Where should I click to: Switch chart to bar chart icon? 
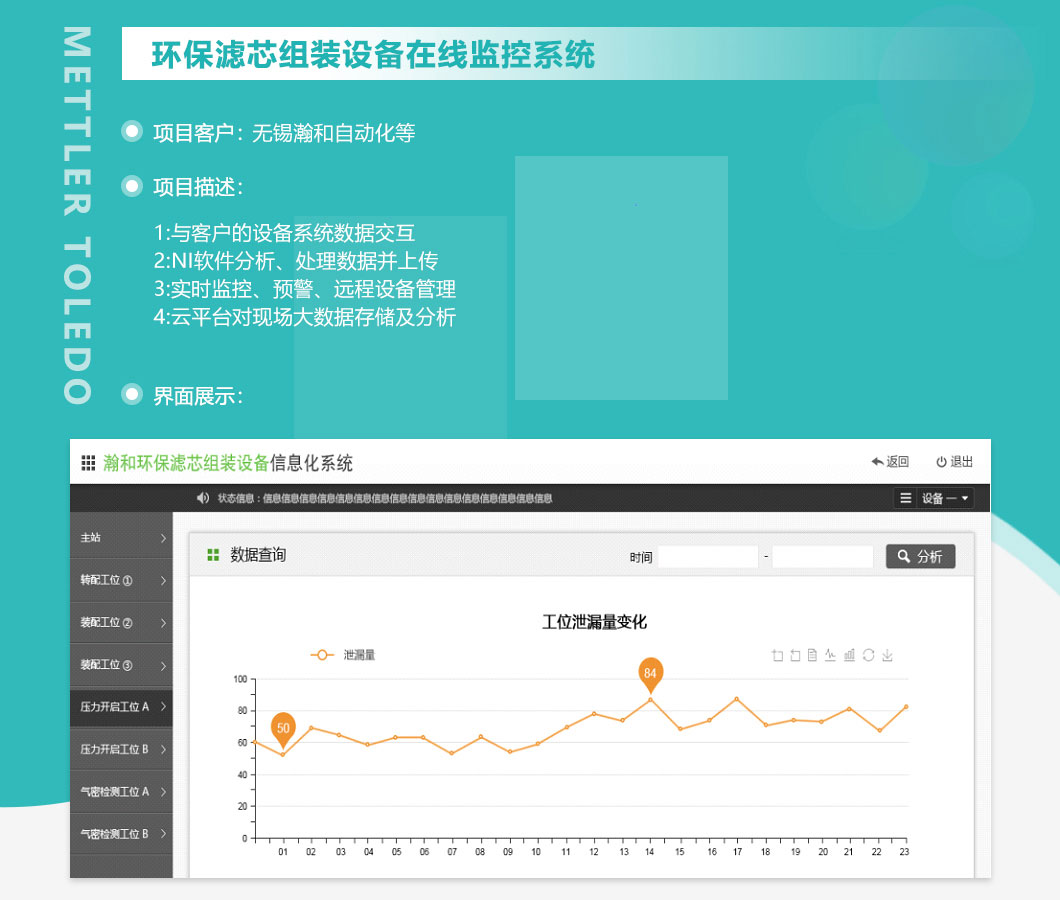pos(850,655)
